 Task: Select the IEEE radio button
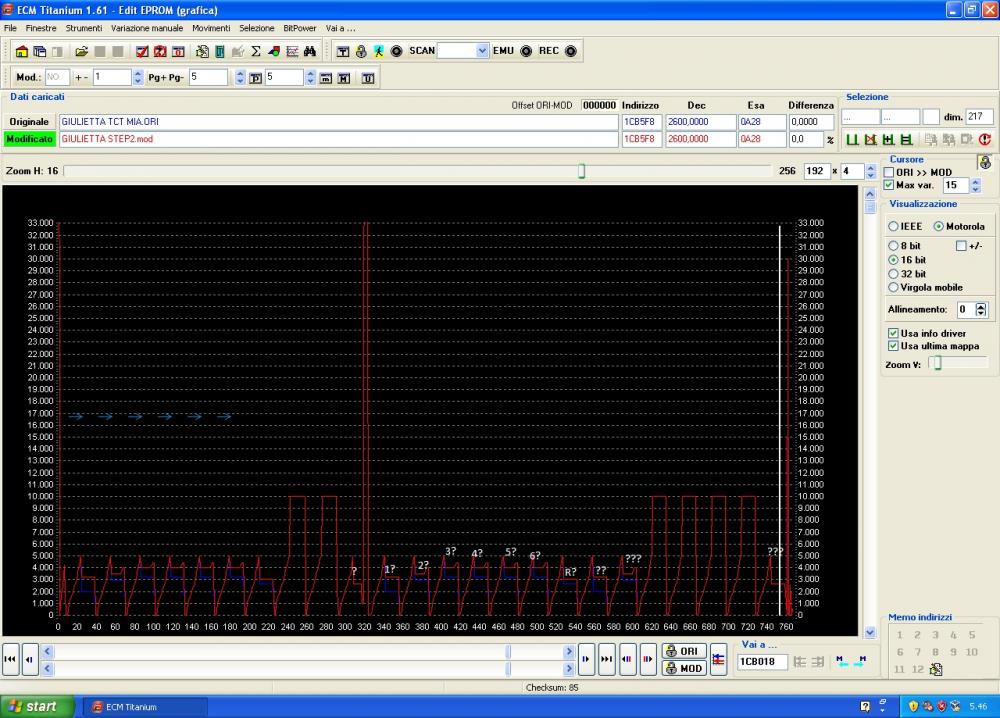pyautogui.click(x=893, y=226)
